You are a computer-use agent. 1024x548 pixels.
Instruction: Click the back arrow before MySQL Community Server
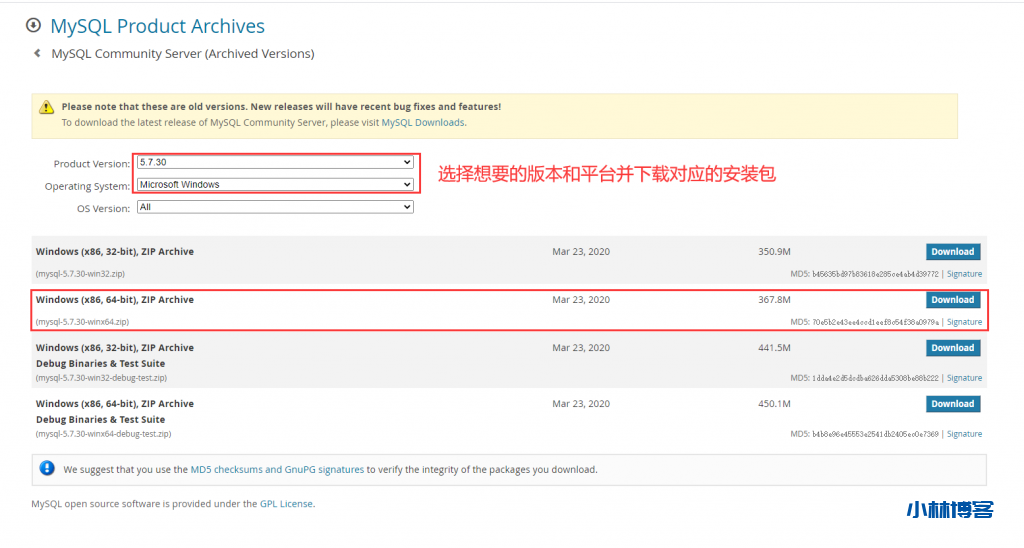pyautogui.click(x=37, y=53)
